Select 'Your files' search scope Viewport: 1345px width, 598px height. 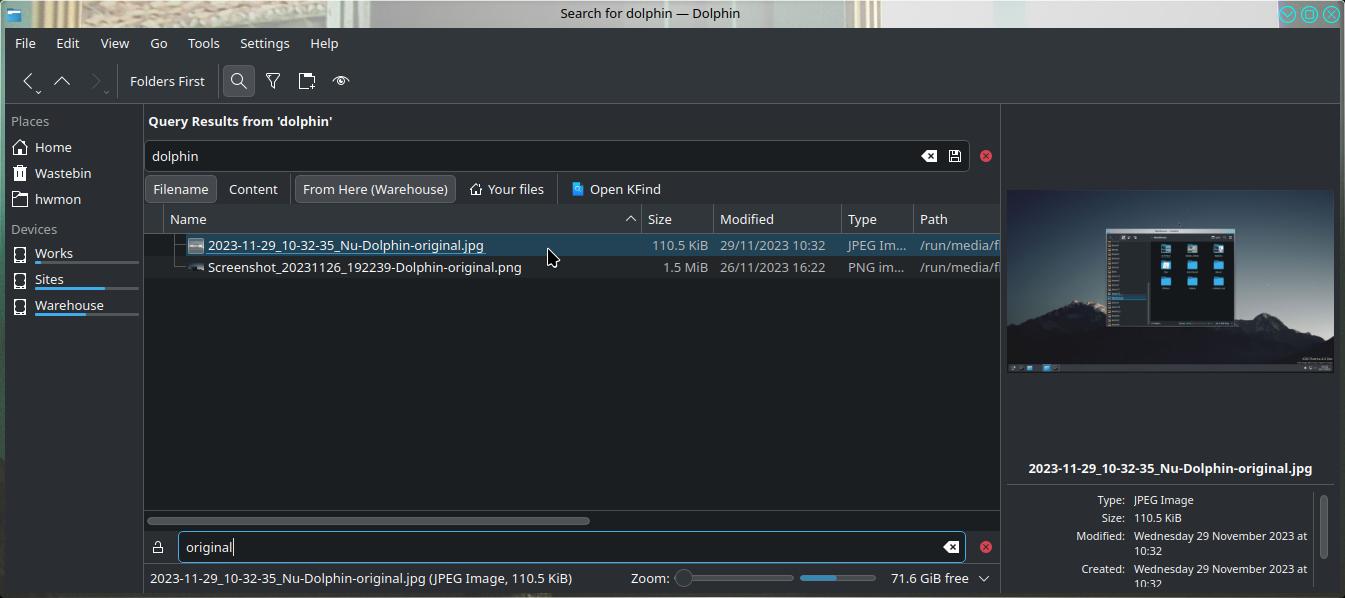pyautogui.click(x=507, y=189)
